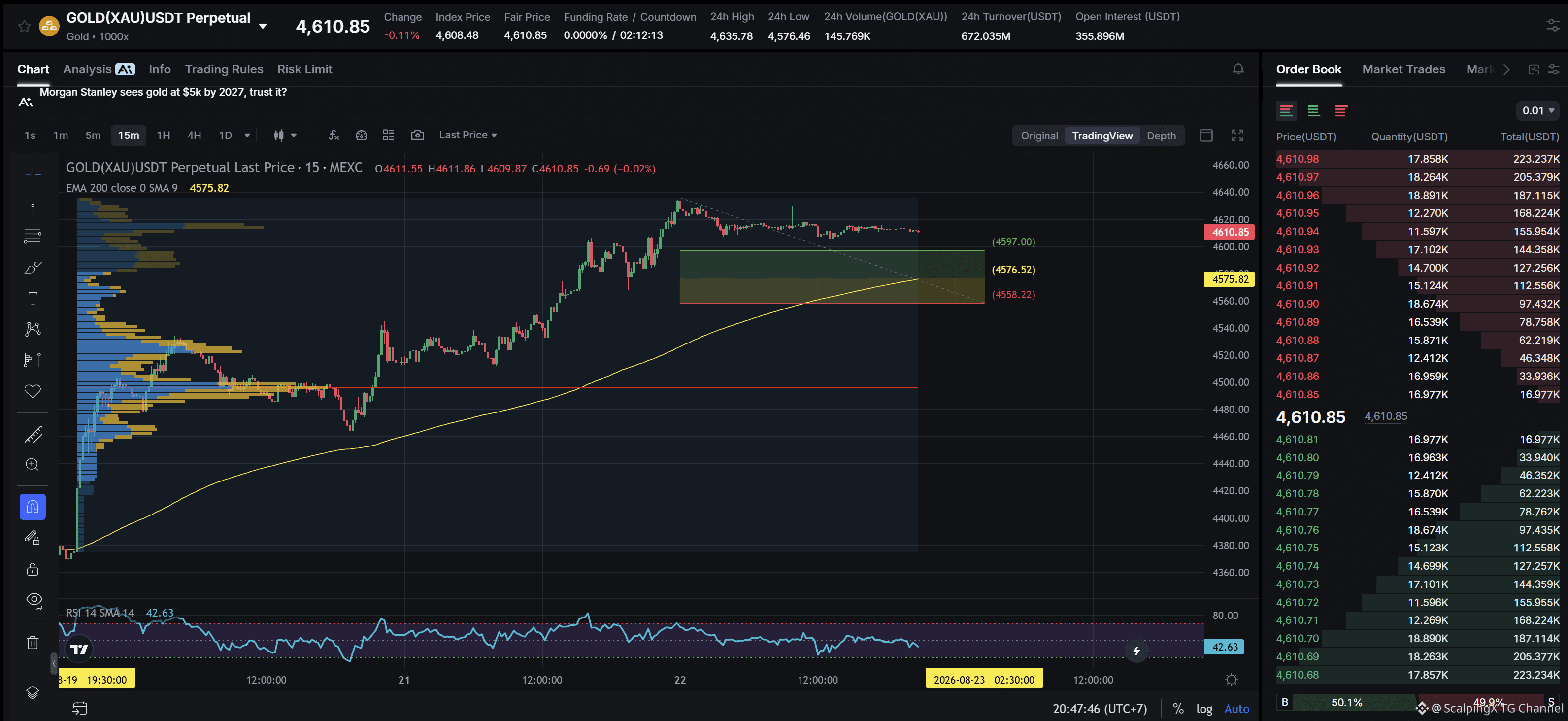Image resolution: width=1568 pixels, height=721 pixels.
Task: Toggle Auto scale on price axis
Action: (x=1237, y=709)
